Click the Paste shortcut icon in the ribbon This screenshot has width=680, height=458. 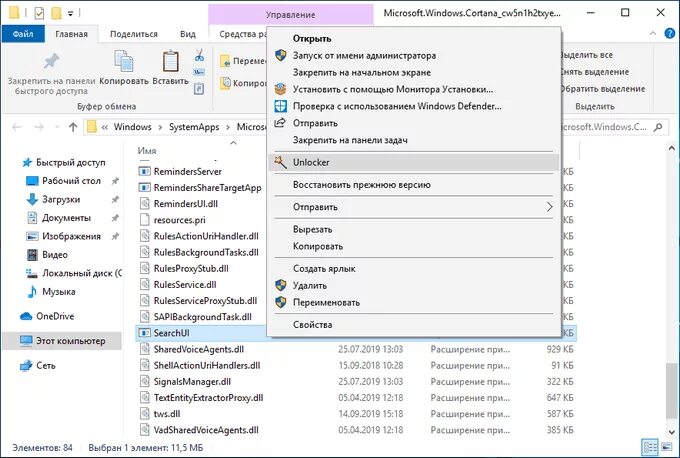[199, 88]
